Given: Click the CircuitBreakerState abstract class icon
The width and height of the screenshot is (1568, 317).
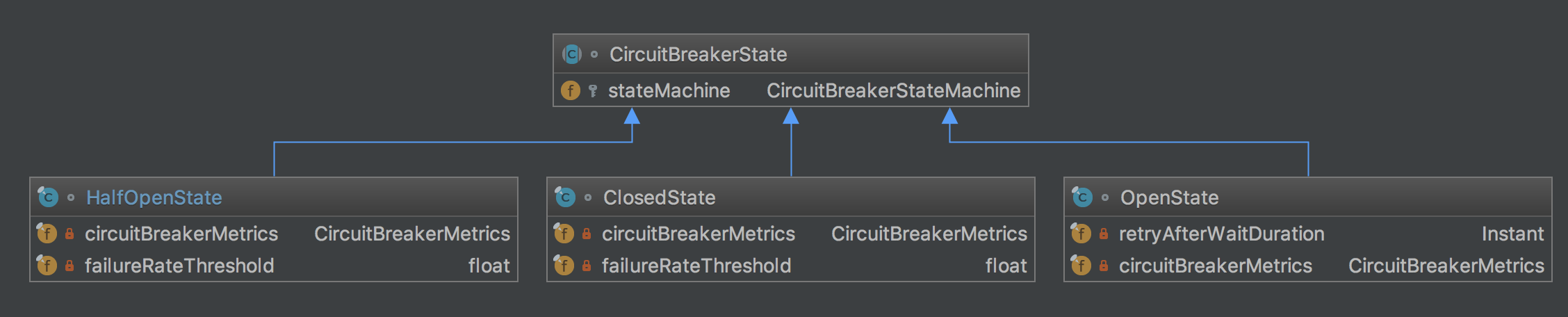Looking at the screenshot, I should point(571,54).
